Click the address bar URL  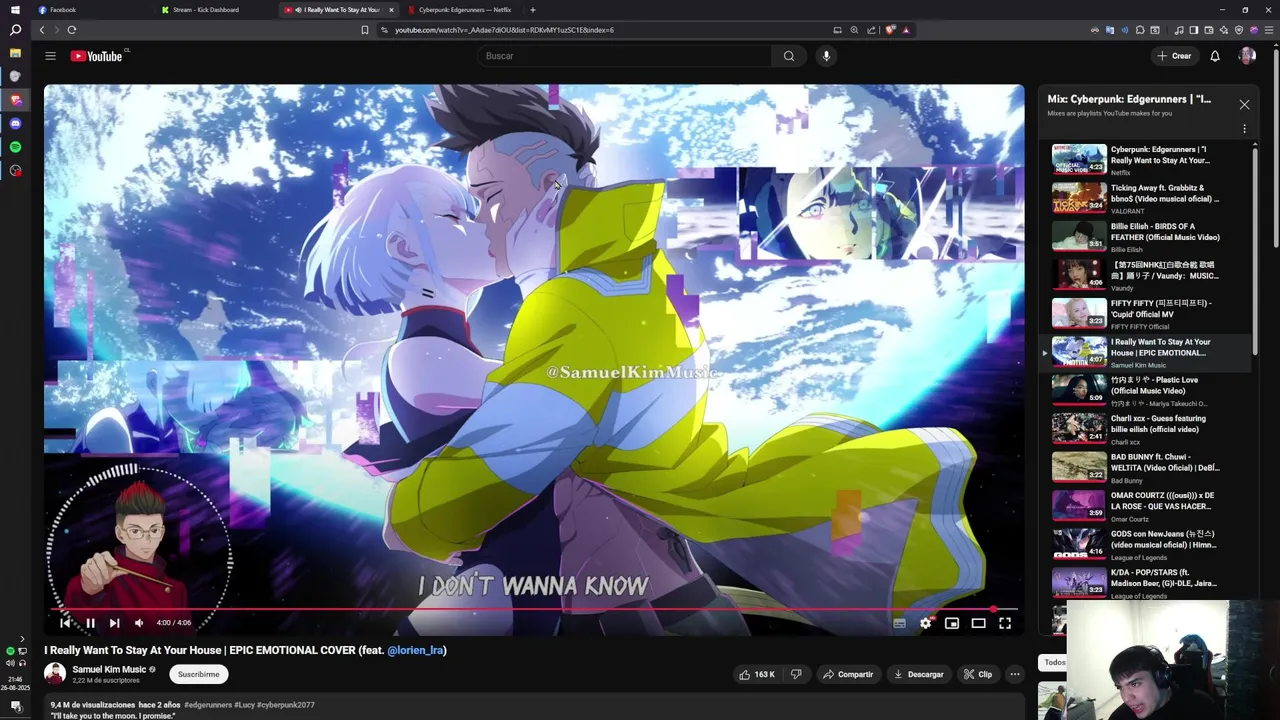coord(504,30)
